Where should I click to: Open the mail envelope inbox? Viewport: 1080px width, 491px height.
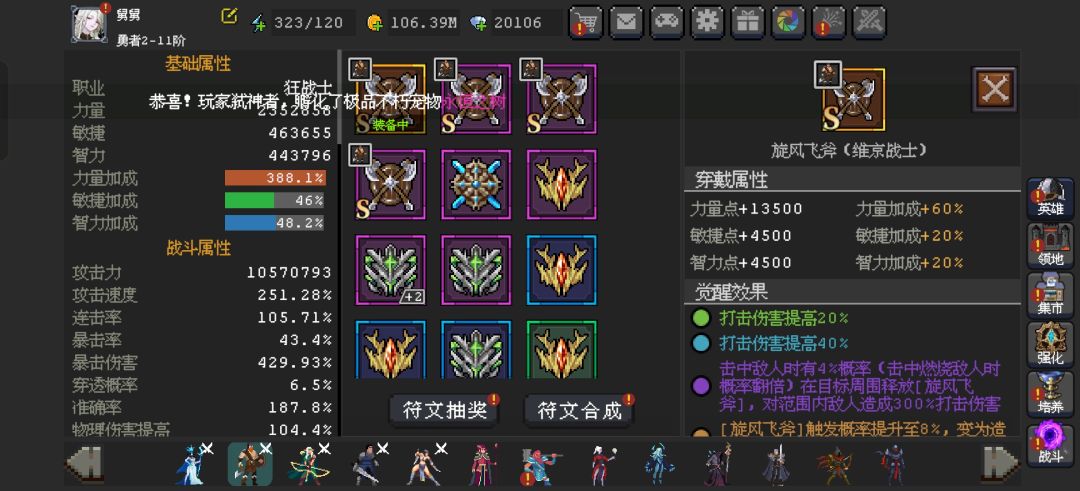pos(626,22)
